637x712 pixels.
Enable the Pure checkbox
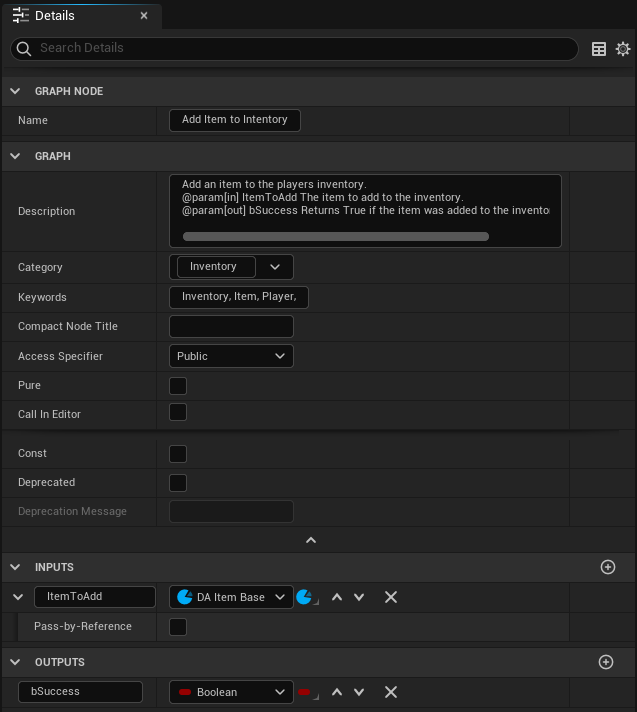coord(178,386)
